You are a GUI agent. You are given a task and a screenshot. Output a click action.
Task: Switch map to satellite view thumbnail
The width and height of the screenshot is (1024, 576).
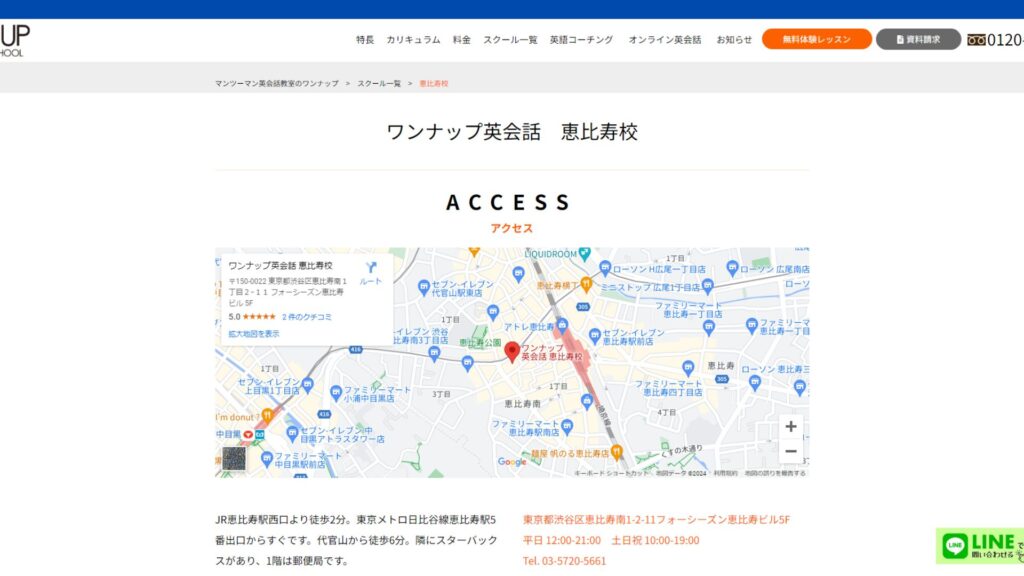[234, 458]
